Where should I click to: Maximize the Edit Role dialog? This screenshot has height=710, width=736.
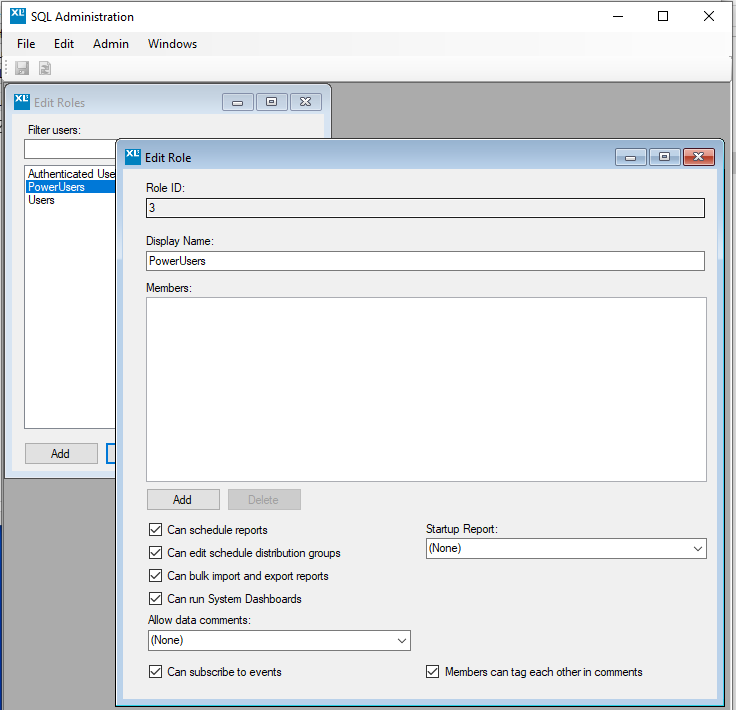(x=664, y=157)
